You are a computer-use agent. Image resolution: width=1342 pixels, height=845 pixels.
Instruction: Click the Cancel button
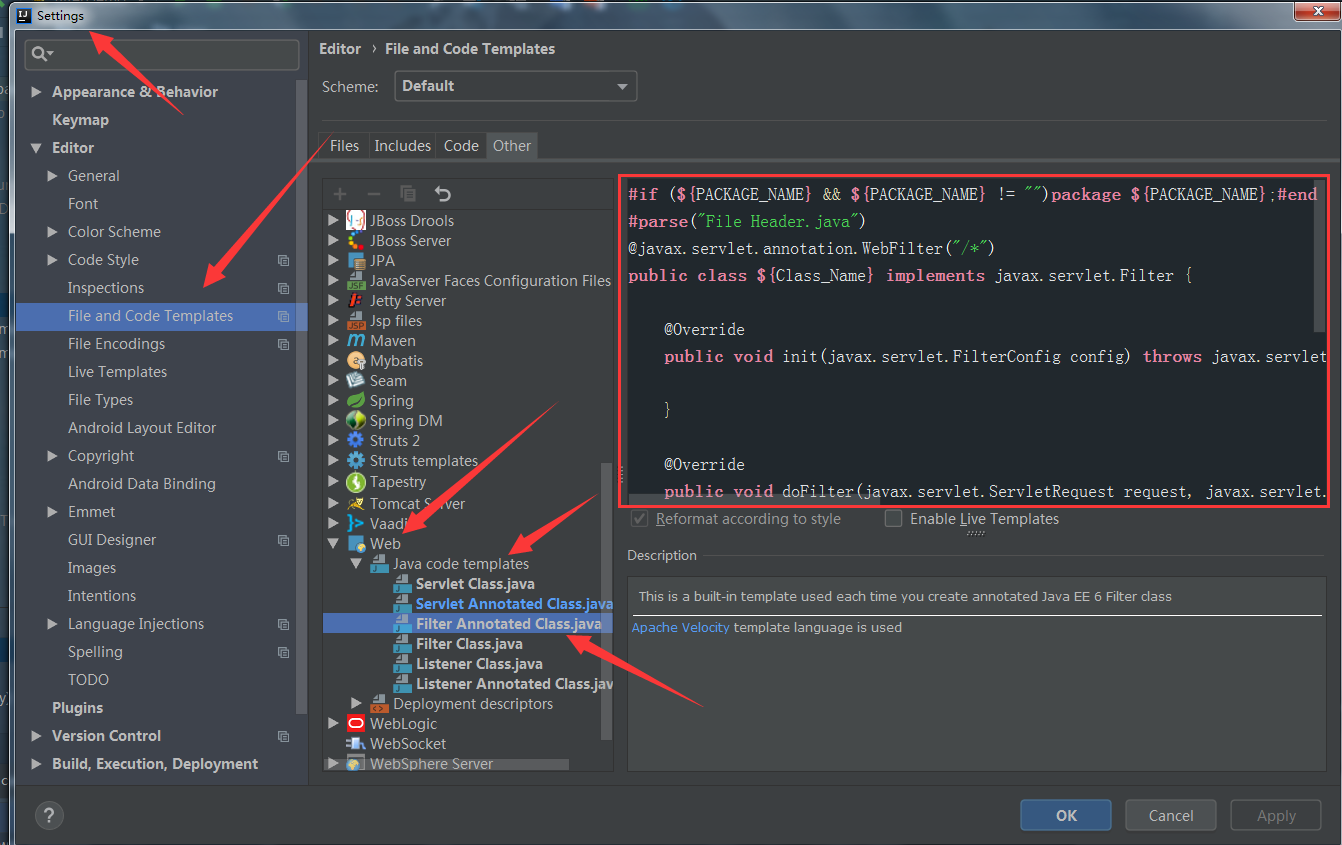coord(1171,815)
